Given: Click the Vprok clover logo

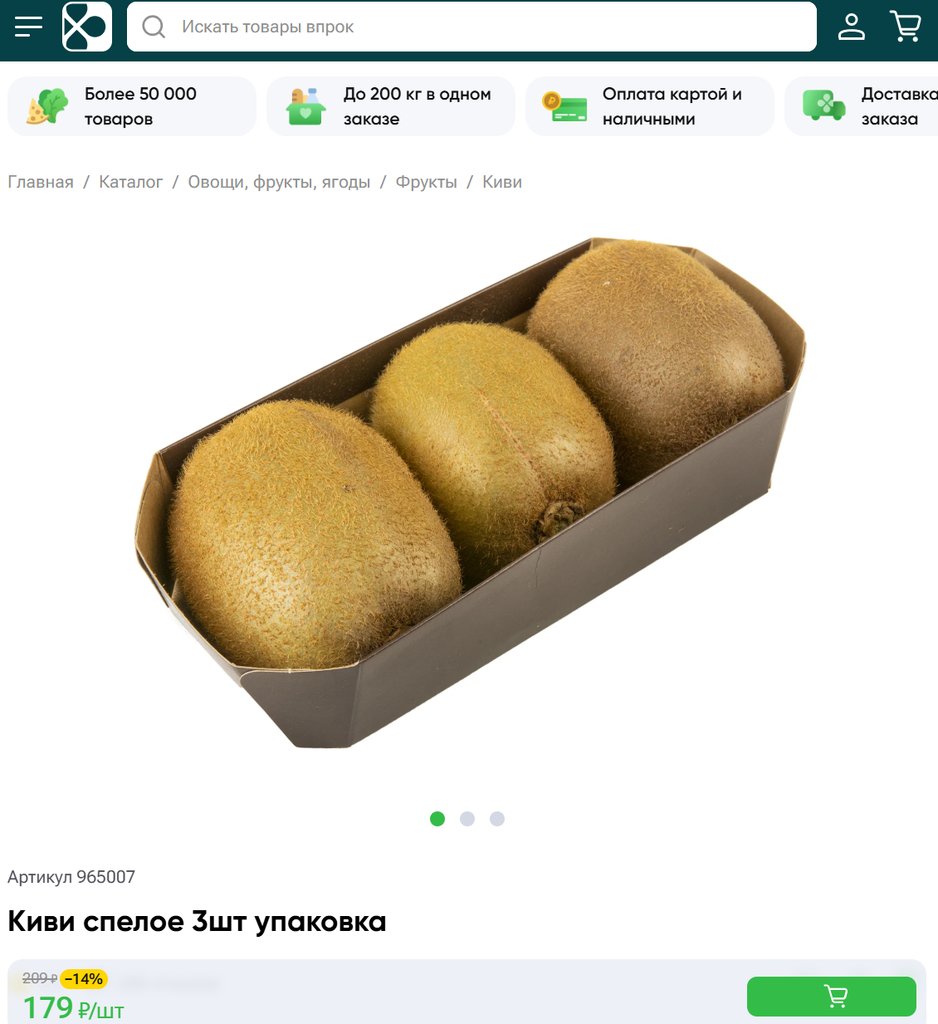Looking at the screenshot, I should pyautogui.click(x=87, y=27).
